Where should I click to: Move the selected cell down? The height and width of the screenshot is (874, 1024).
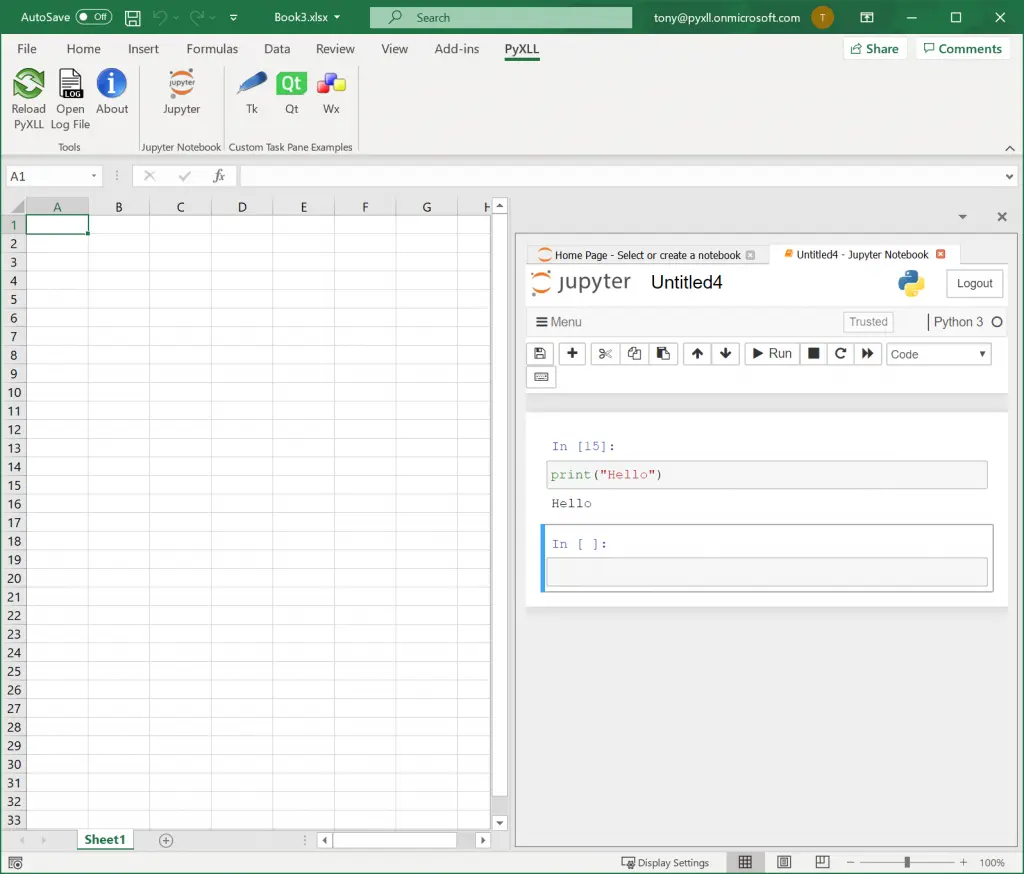[726, 353]
